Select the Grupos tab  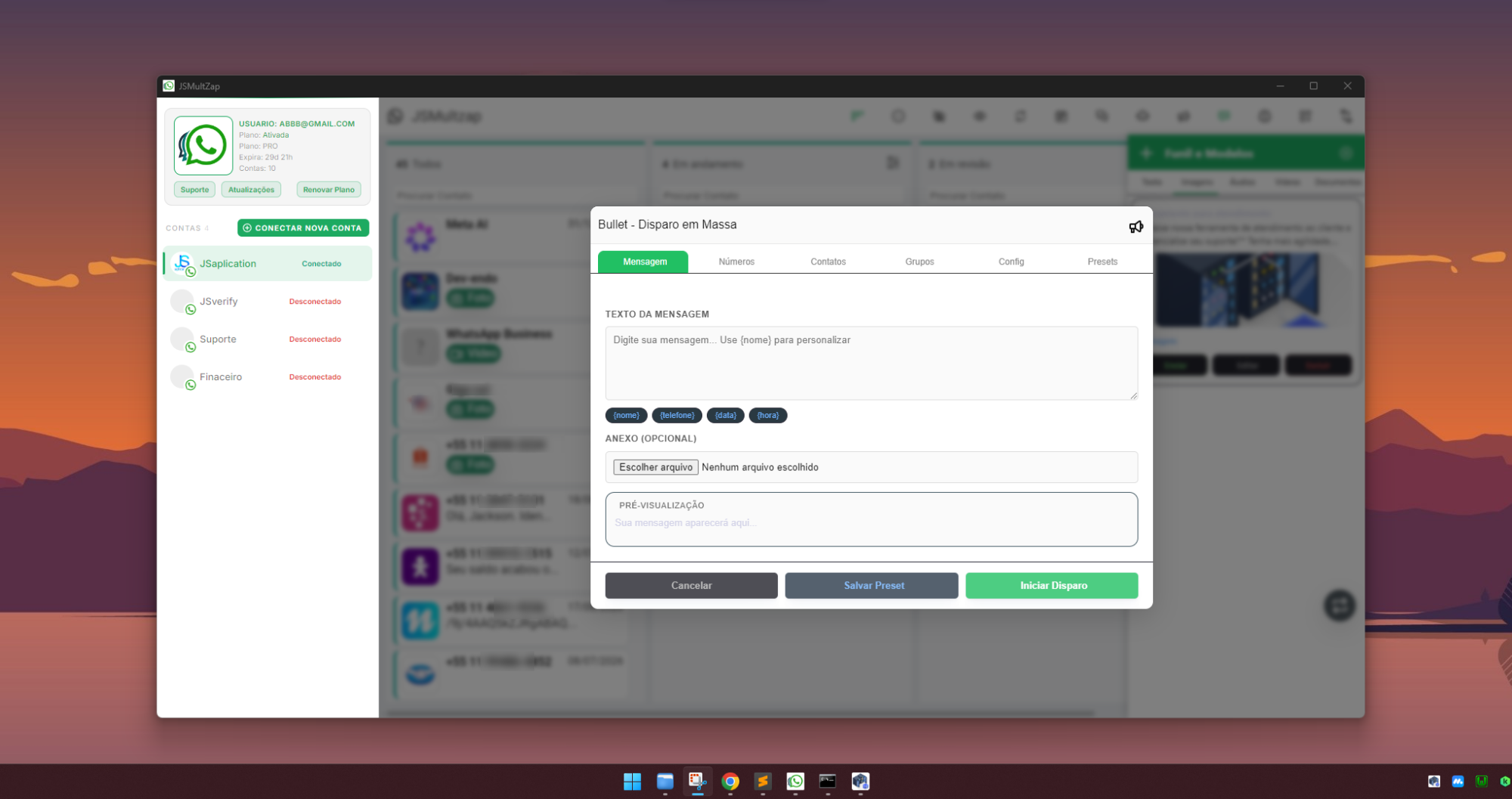pos(919,262)
